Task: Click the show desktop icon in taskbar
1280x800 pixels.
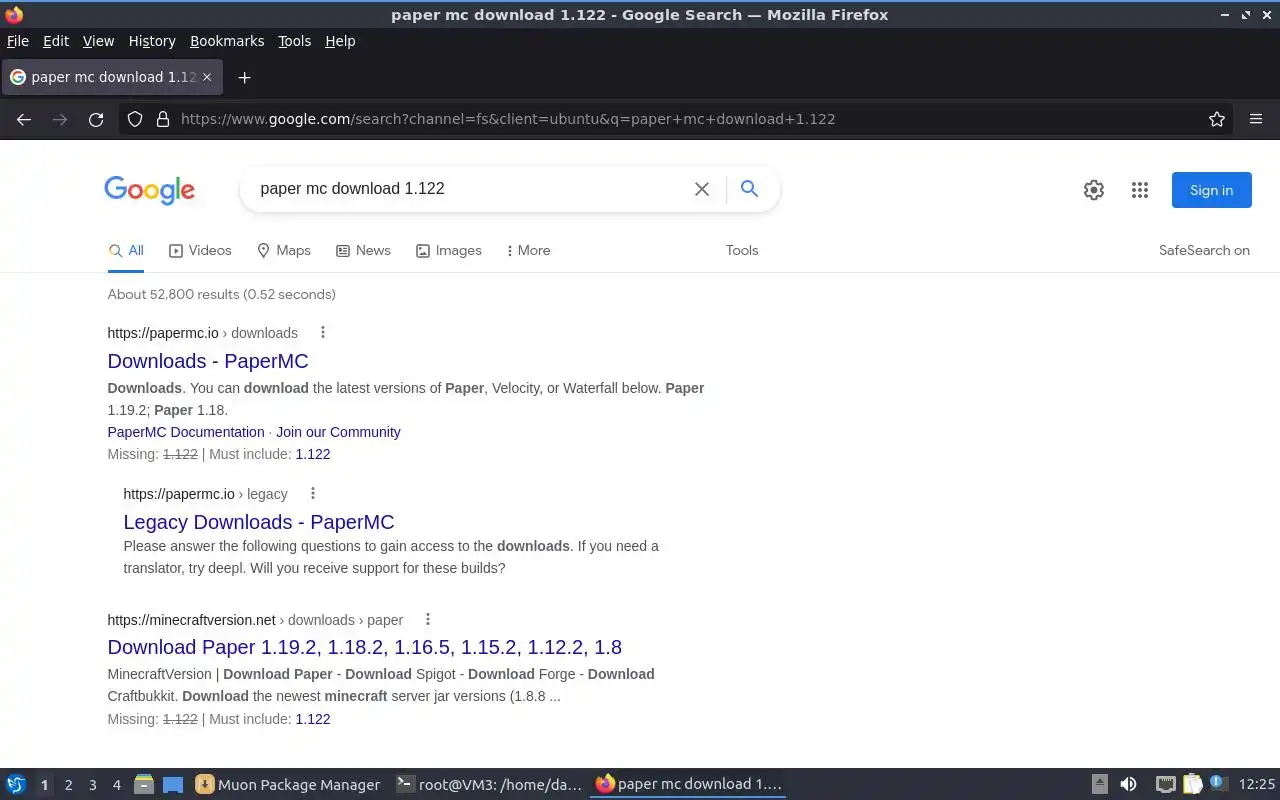Action: [173, 784]
